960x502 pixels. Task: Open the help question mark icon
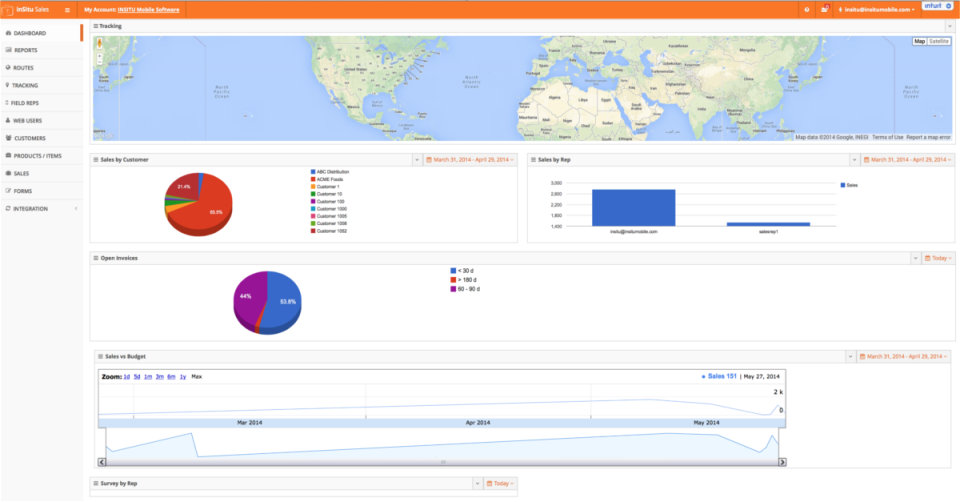[807, 10]
